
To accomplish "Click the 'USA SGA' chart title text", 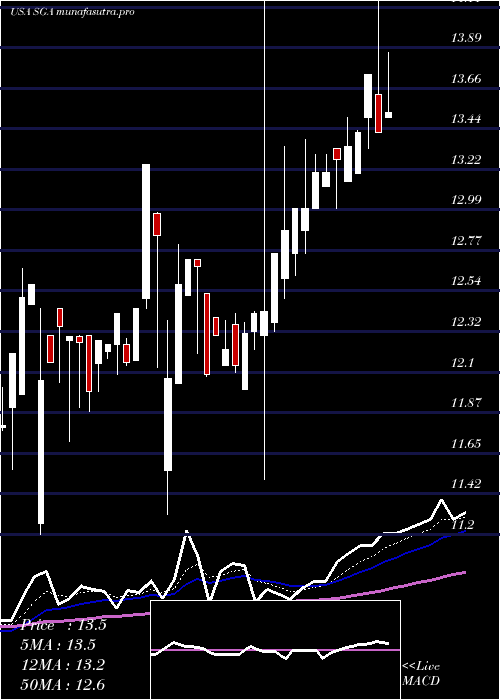I will point(32,12).
